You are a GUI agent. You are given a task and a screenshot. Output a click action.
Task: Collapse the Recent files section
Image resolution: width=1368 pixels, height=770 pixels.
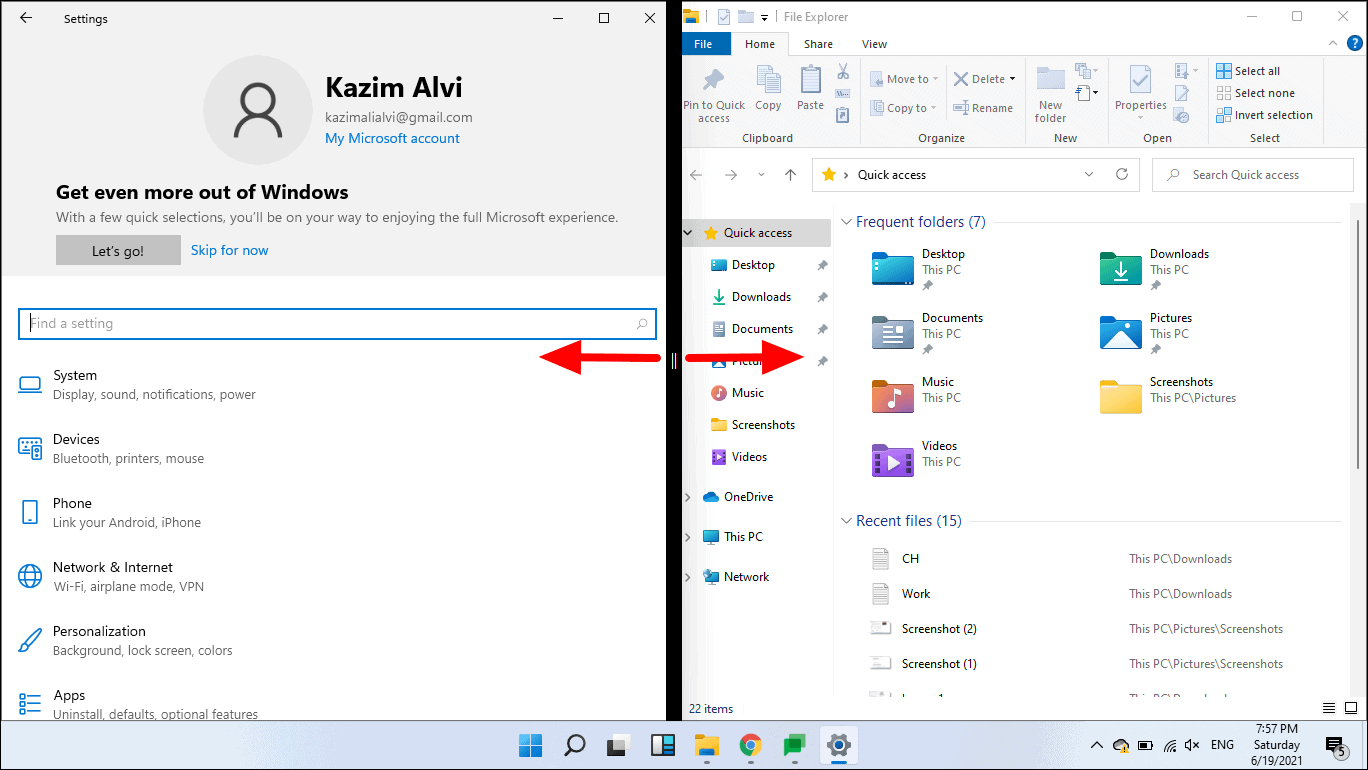point(847,521)
